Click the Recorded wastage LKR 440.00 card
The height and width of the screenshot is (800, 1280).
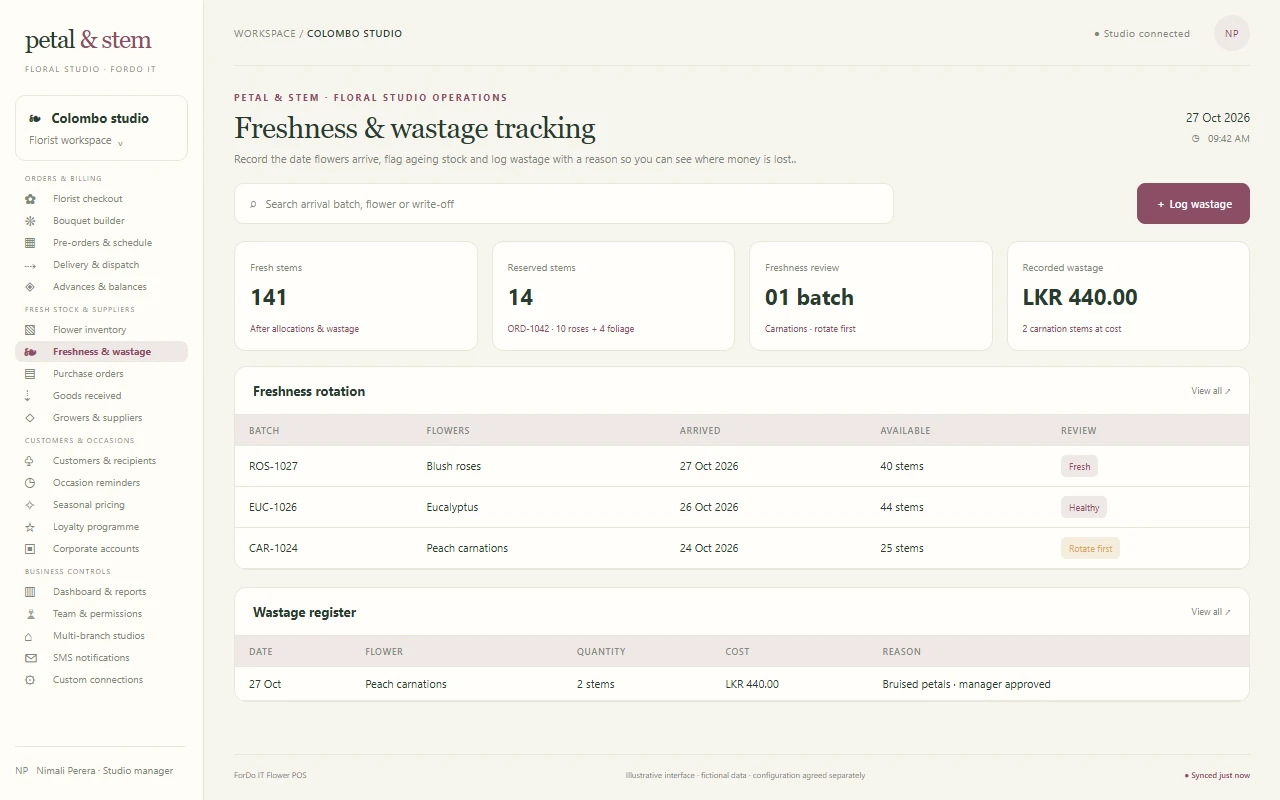click(x=1128, y=296)
